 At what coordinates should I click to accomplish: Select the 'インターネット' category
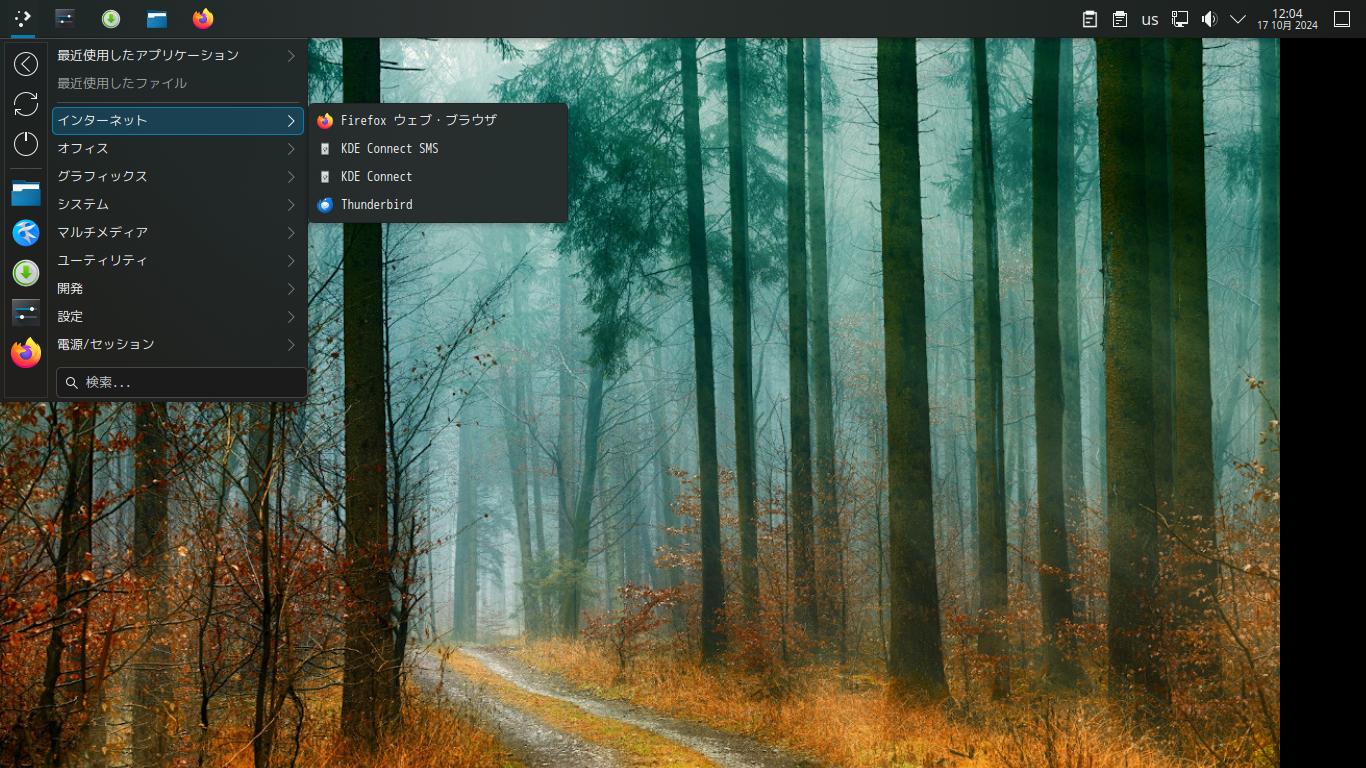(178, 120)
